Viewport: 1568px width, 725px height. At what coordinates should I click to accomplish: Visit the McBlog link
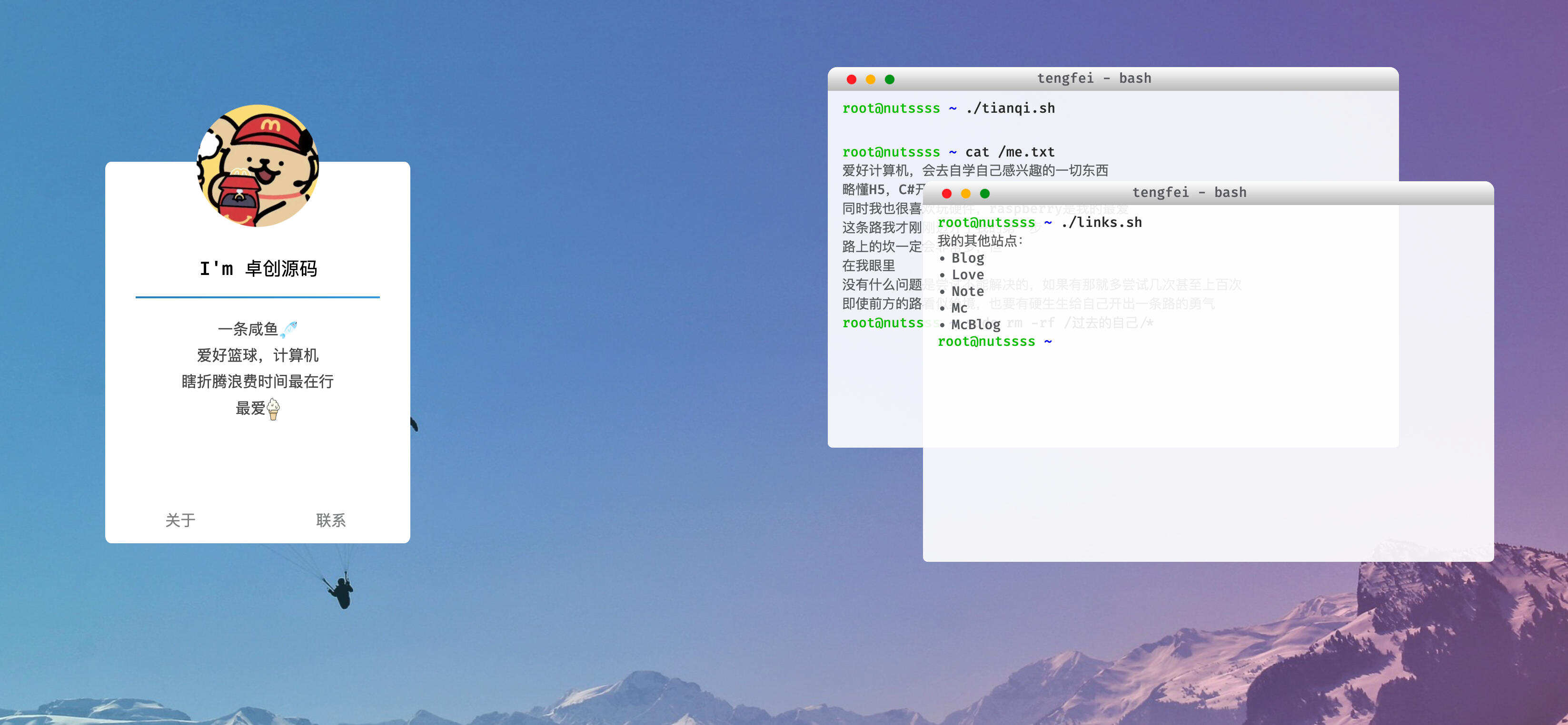(975, 324)
